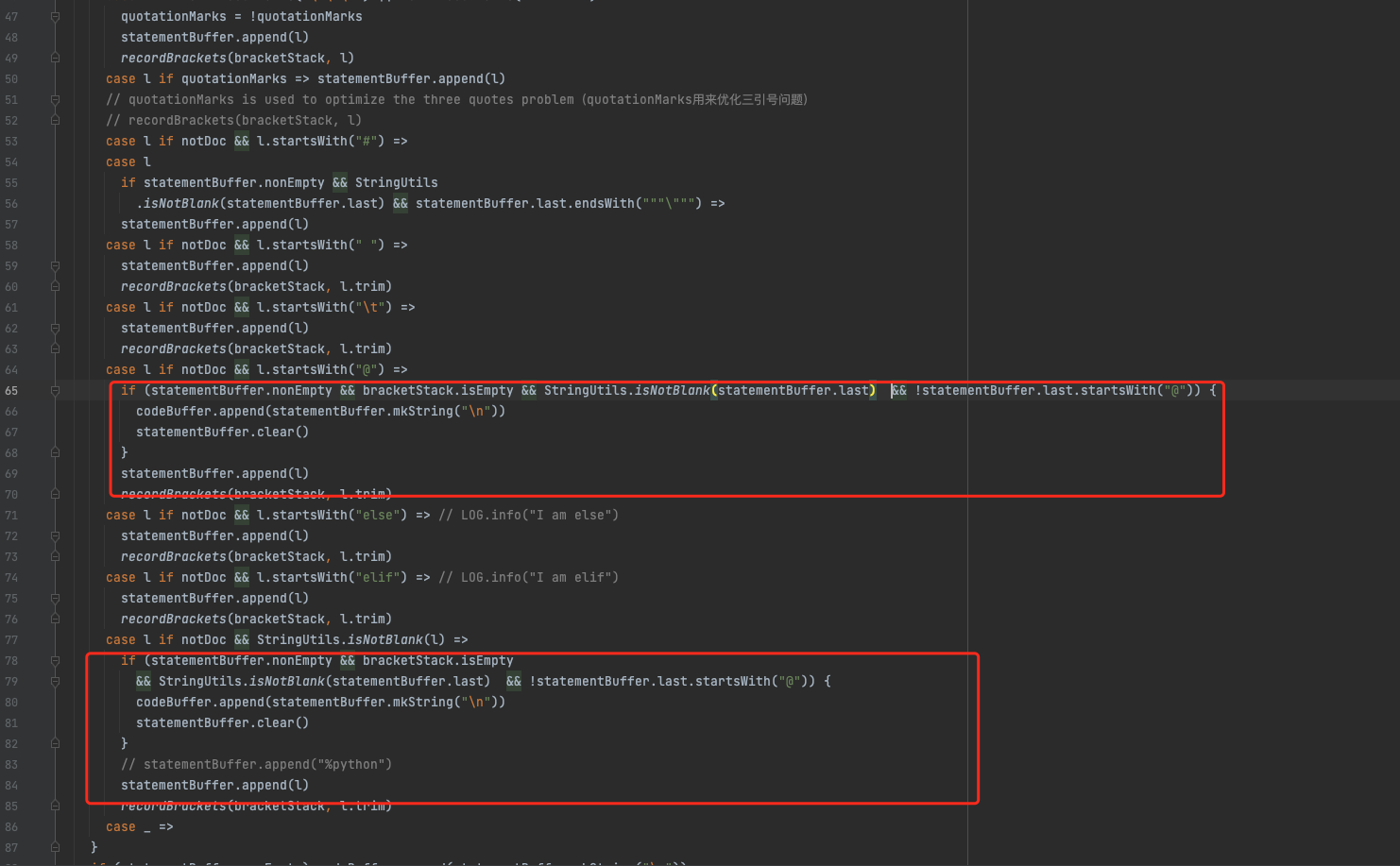Toggle the fold marker on line 49
The image size is (1400, 866).
pos(55,59)
